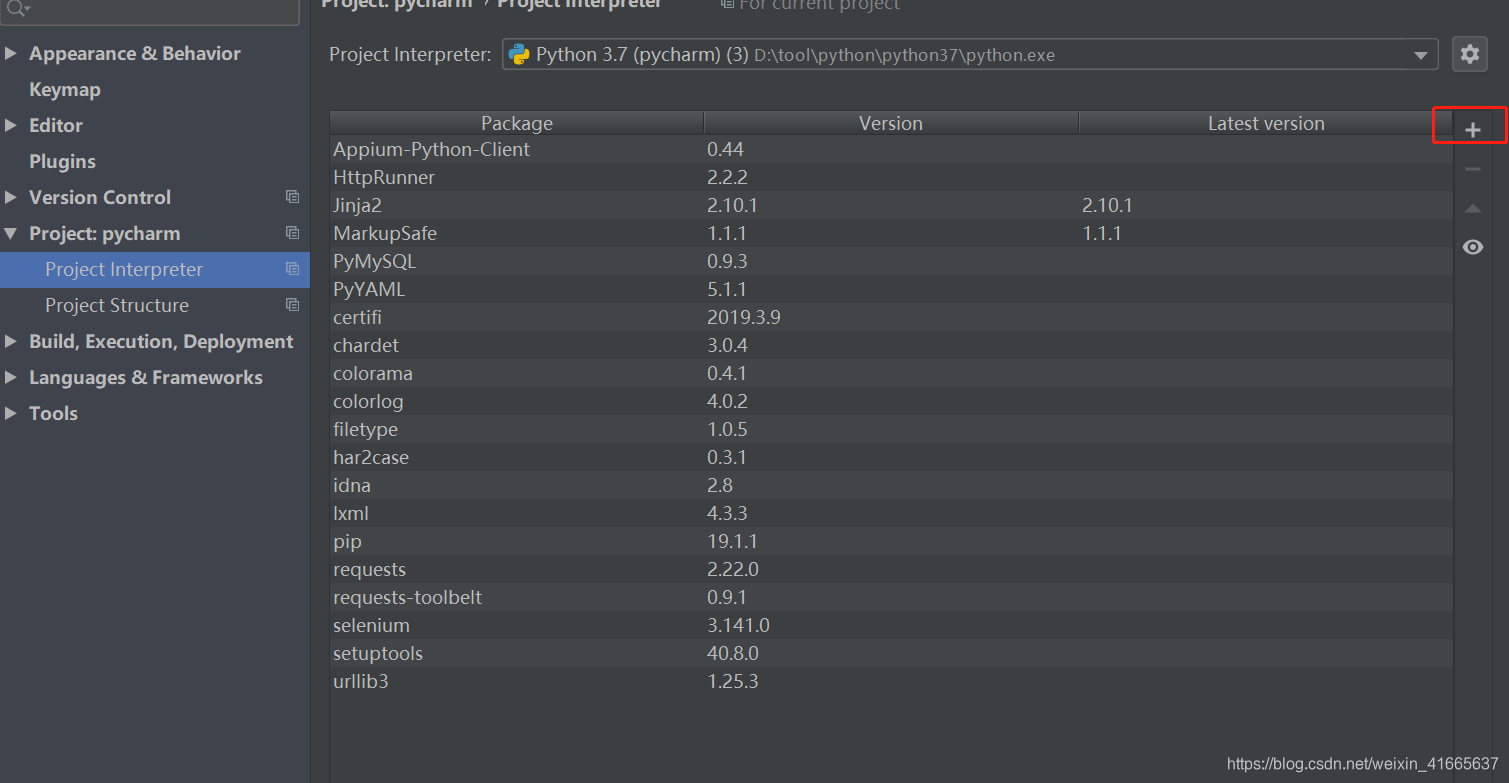Expand the Version Control section arrow
This screenshot has height=783, width=1509.
coord(11,197)
